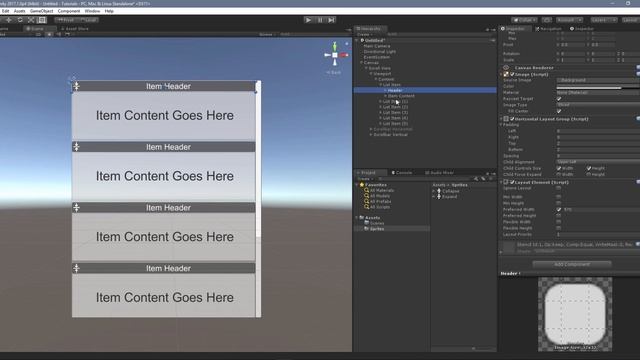Screen dimensions: 640x360
Task: Select the Move tool in toolbar
Action: [x=9, y=20]
